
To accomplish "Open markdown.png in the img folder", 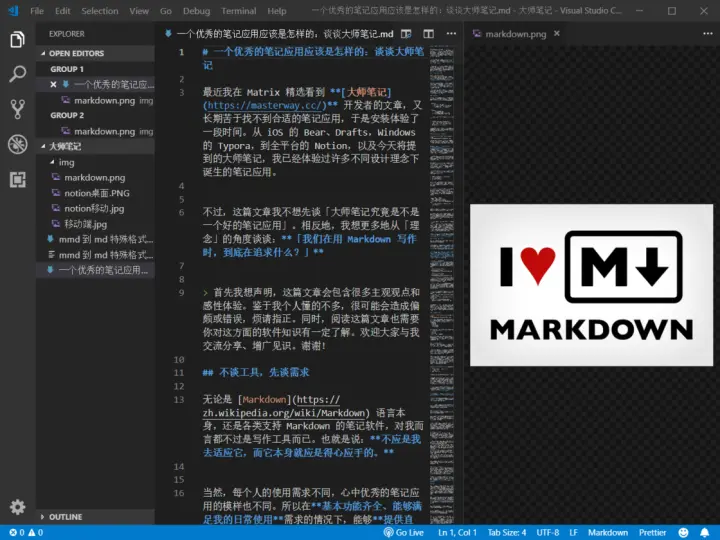I will (95, 178).
